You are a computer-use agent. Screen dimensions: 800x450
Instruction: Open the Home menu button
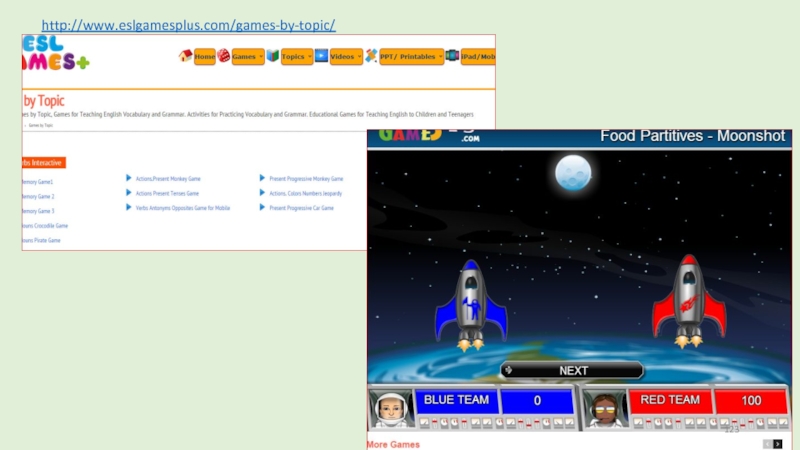pyautogui.click(x=205, y=57)
